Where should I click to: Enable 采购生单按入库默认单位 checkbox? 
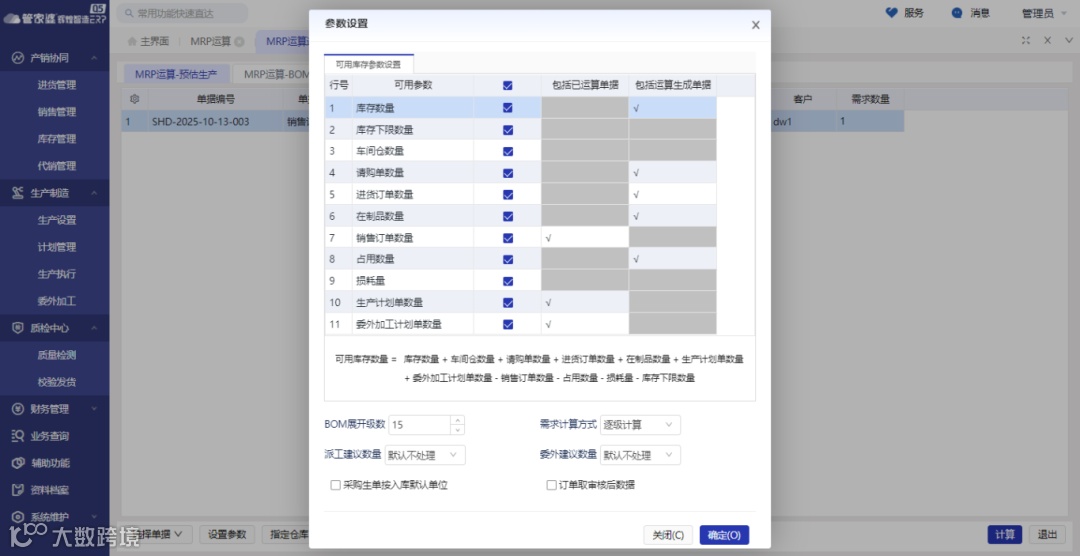[335, 485]
